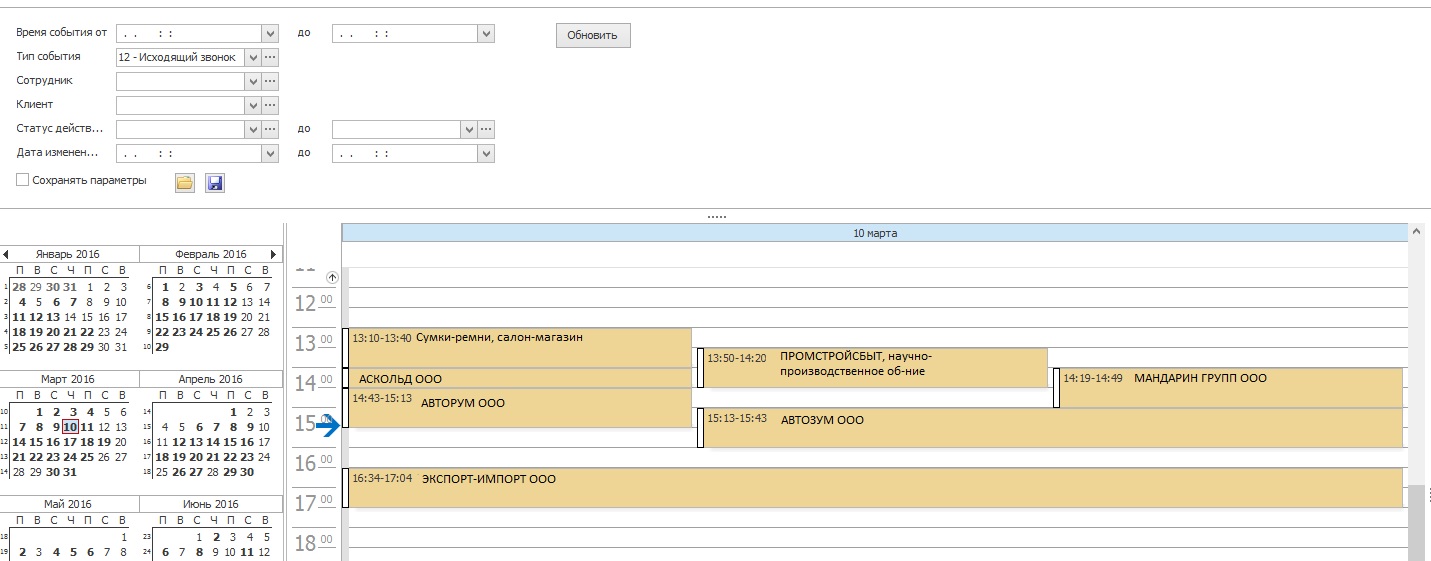The height and width of the screenshot is (561, 1431).
Task: Click ellipsis button next to Сотрудник field
Action: pos(270,81)
